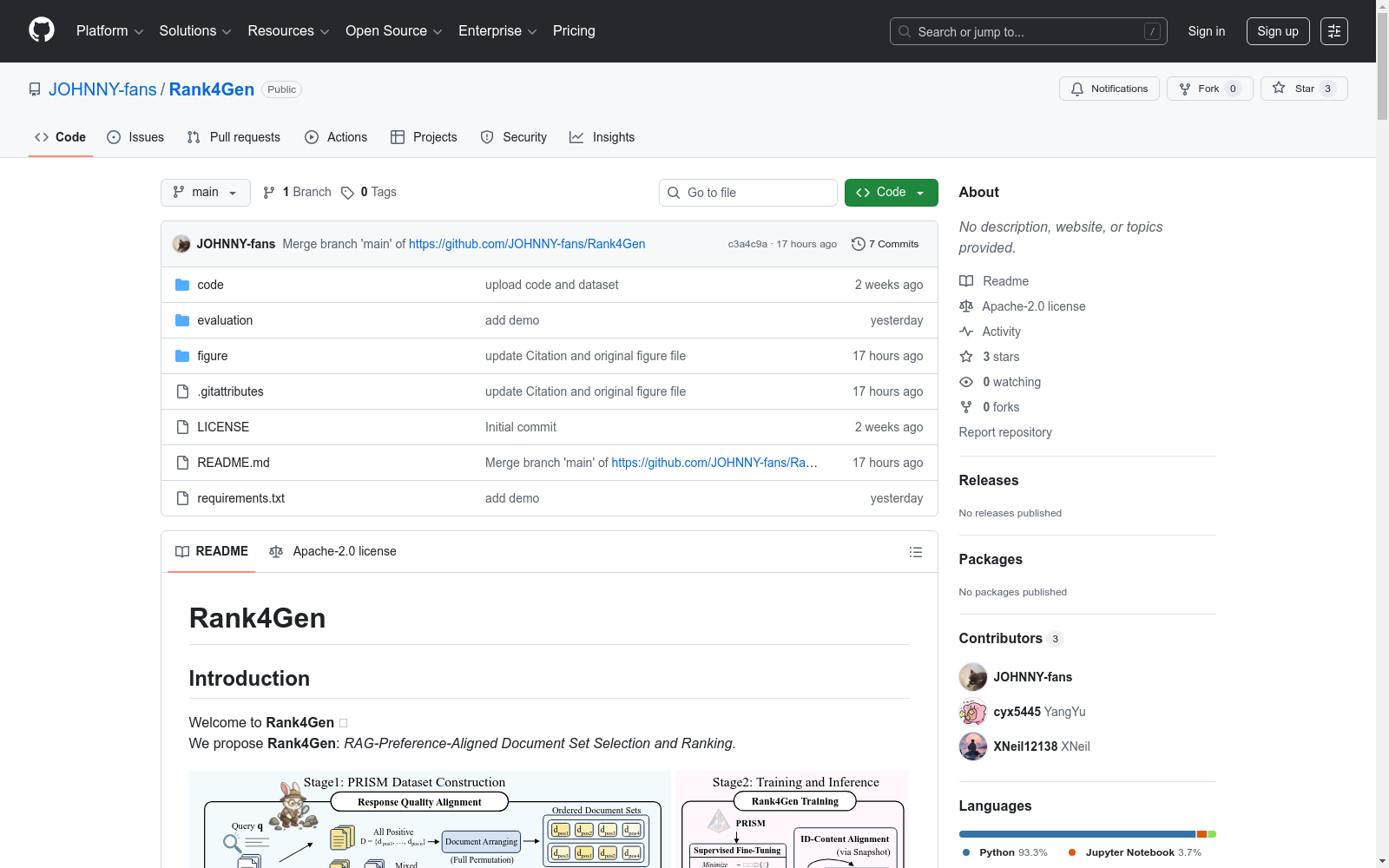Select the Code repository tab
The image size is (1389, 868).
pyautogui.click(x=61, y=137)
